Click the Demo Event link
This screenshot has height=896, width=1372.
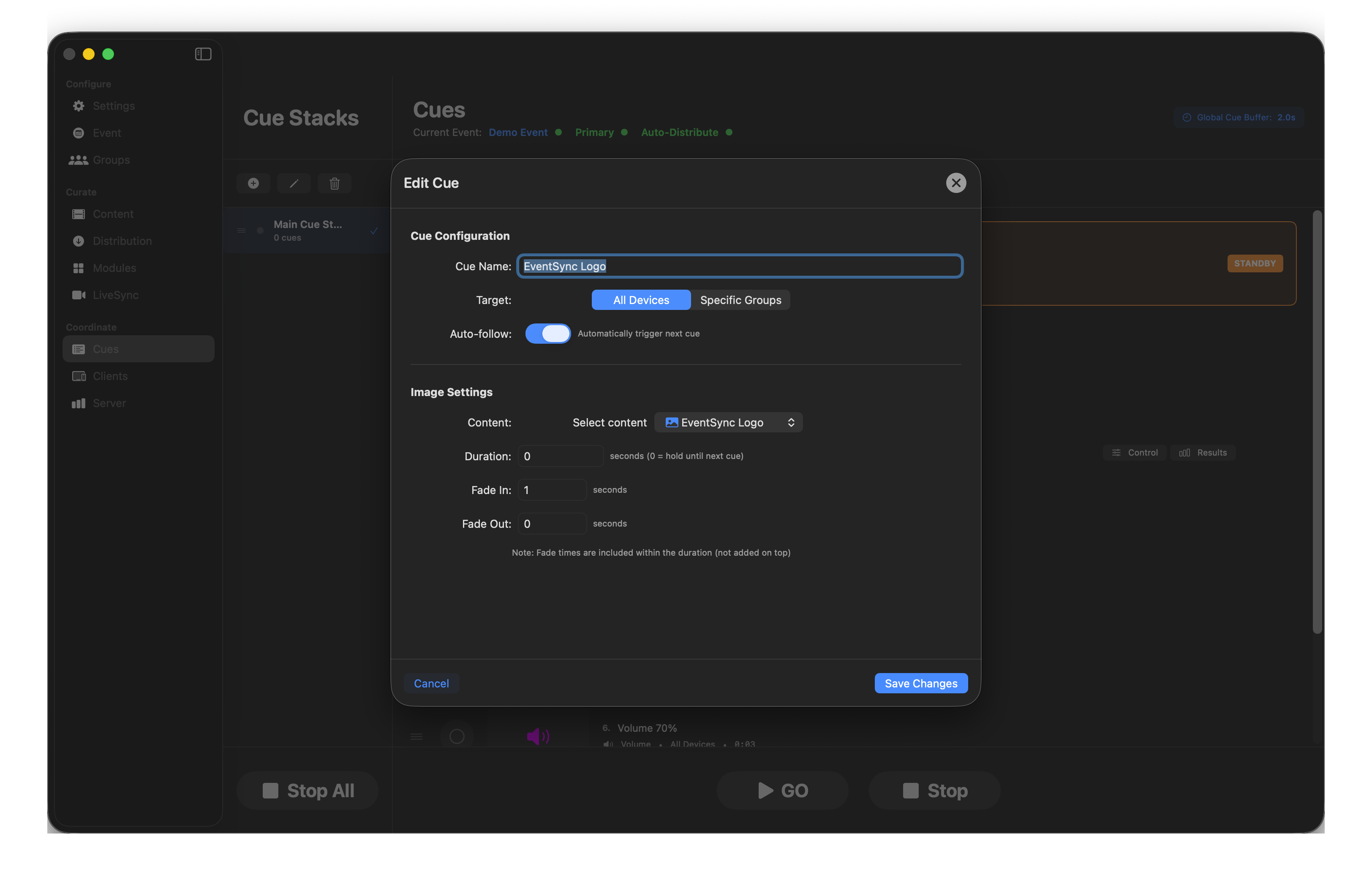(x=518, y=133)
